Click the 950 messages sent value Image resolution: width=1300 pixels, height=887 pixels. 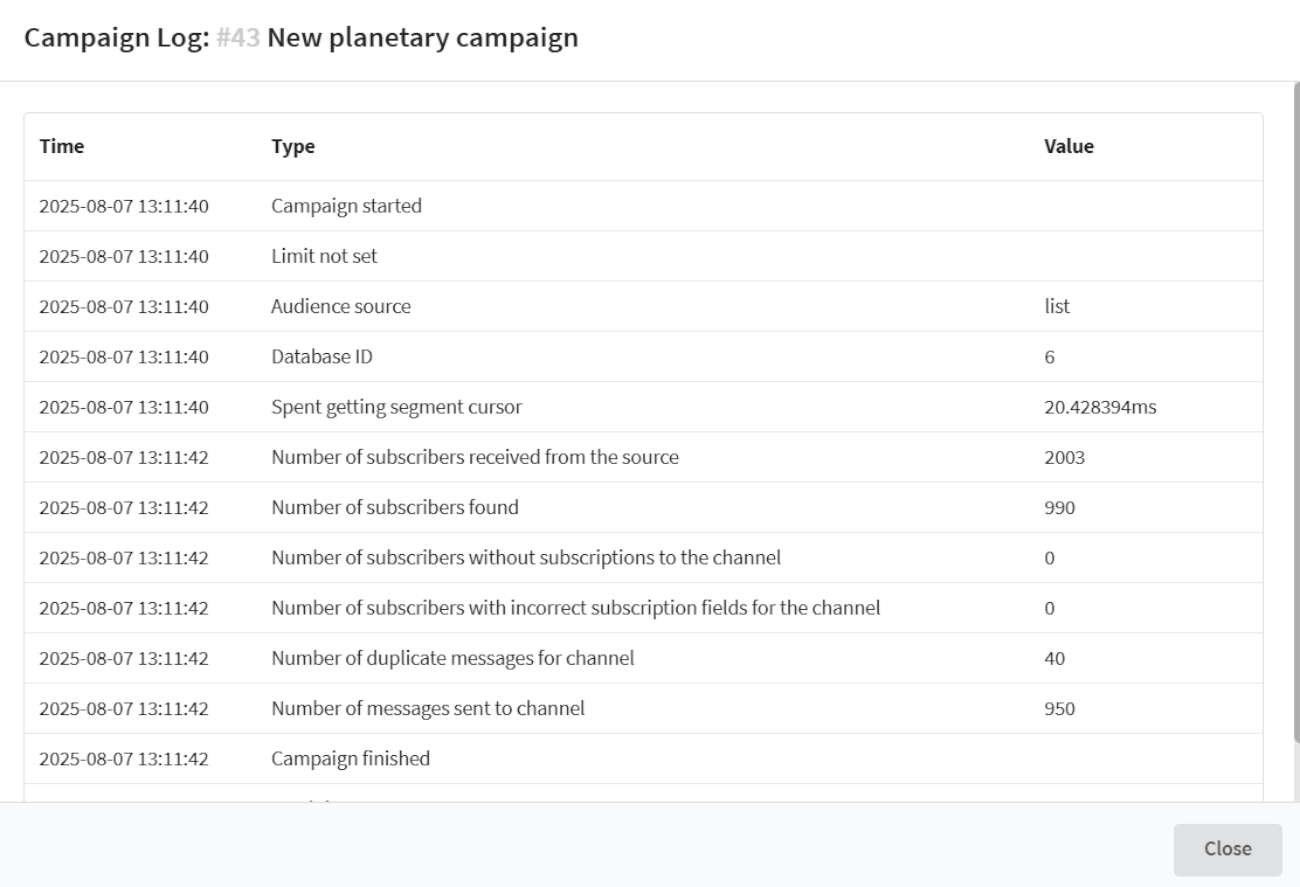point(1059,709)
